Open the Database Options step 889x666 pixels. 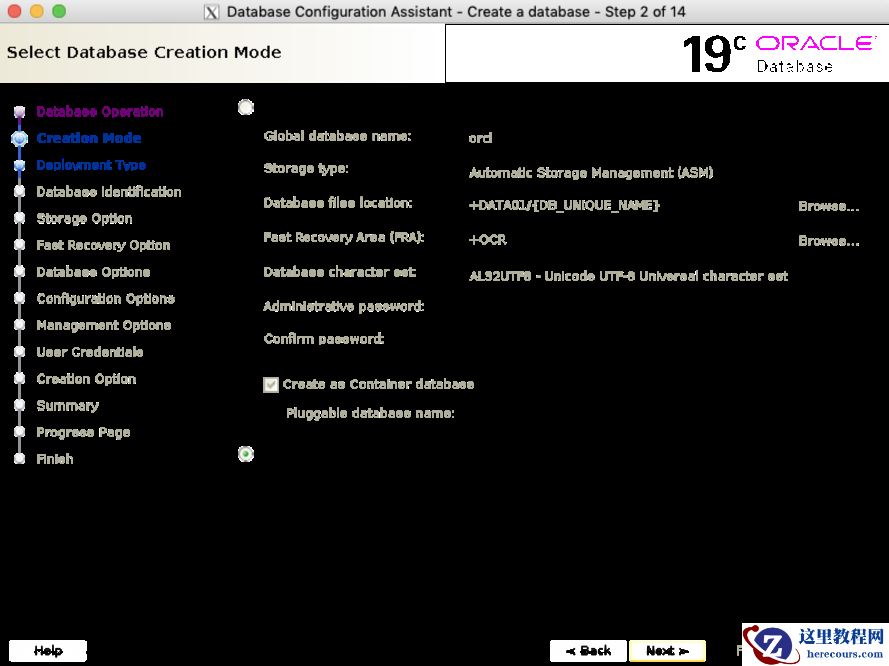click(x=93, y=272)
